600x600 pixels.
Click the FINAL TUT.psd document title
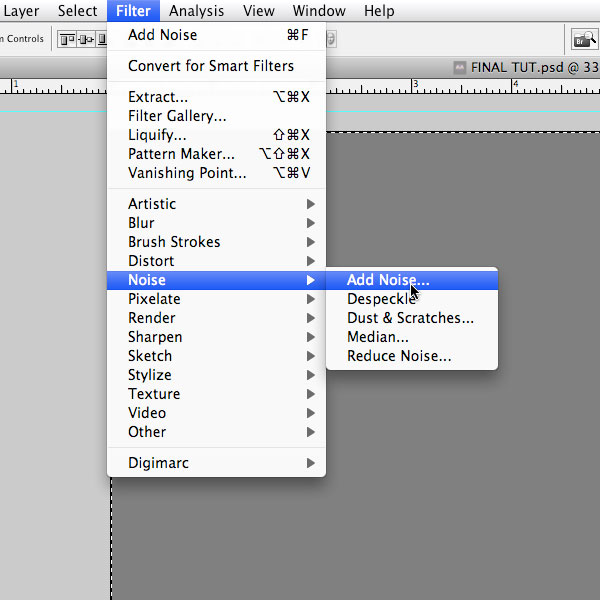pos(535,68)
